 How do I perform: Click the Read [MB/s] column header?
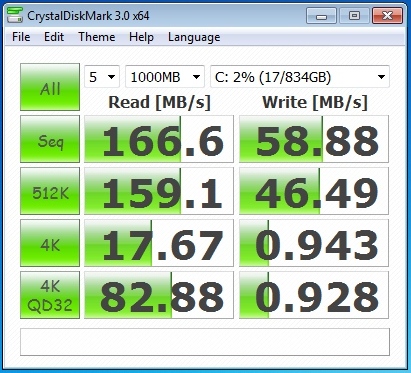point(160,102)
